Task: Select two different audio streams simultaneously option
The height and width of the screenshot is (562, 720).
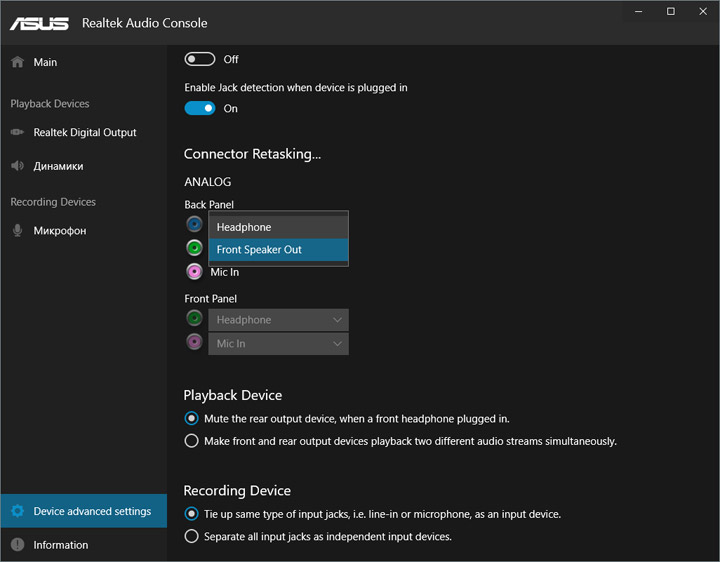Action: [192, 441]
